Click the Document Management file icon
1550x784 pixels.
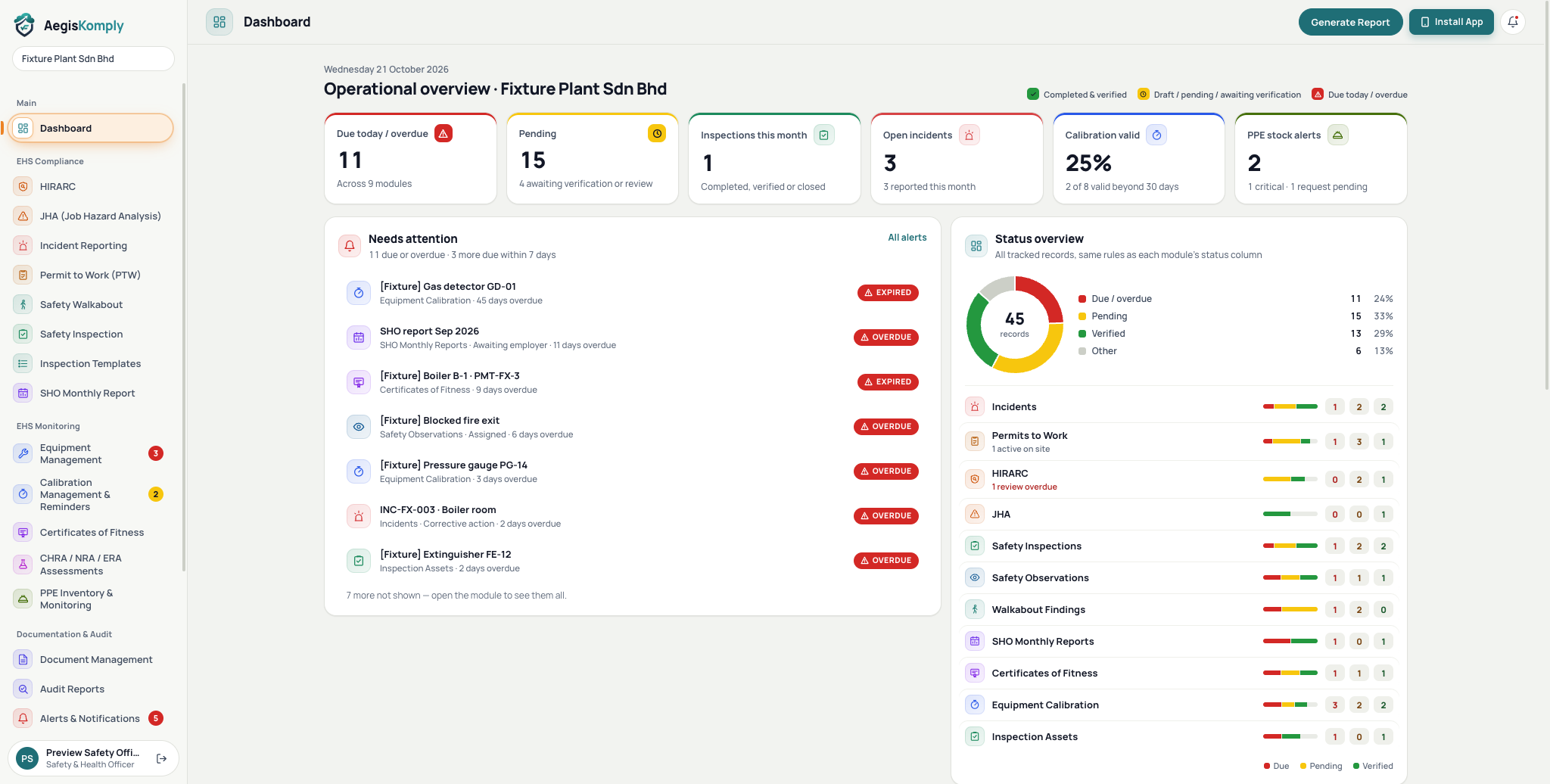pos(23,659)
